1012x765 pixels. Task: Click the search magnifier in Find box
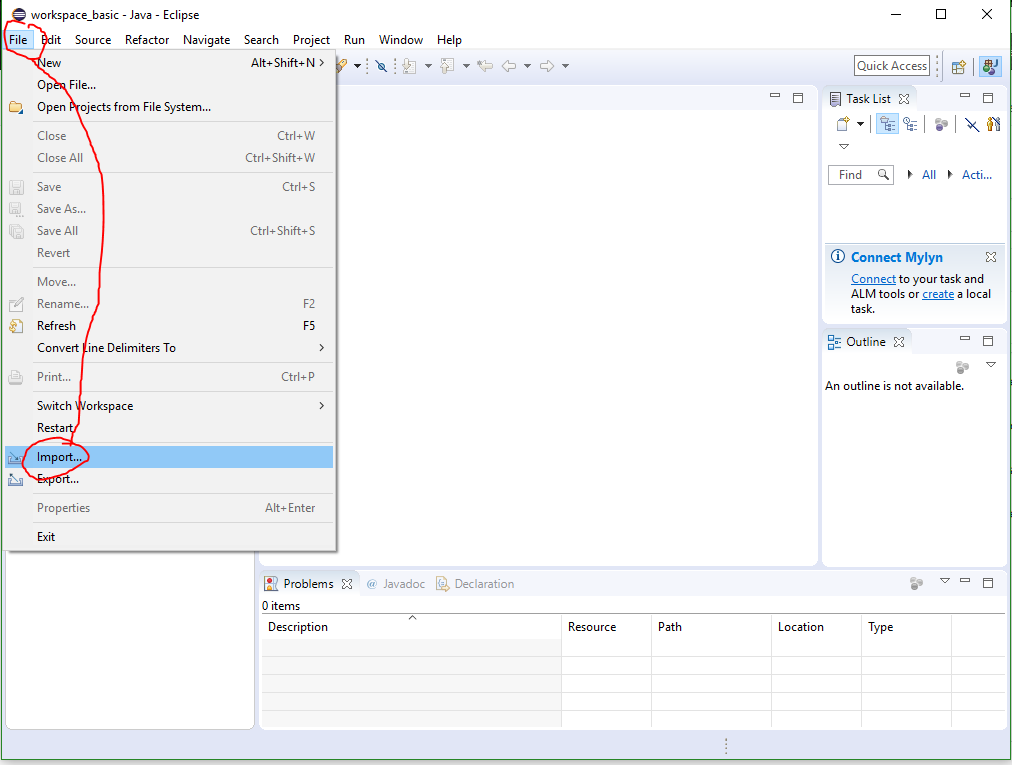point(883,174)
